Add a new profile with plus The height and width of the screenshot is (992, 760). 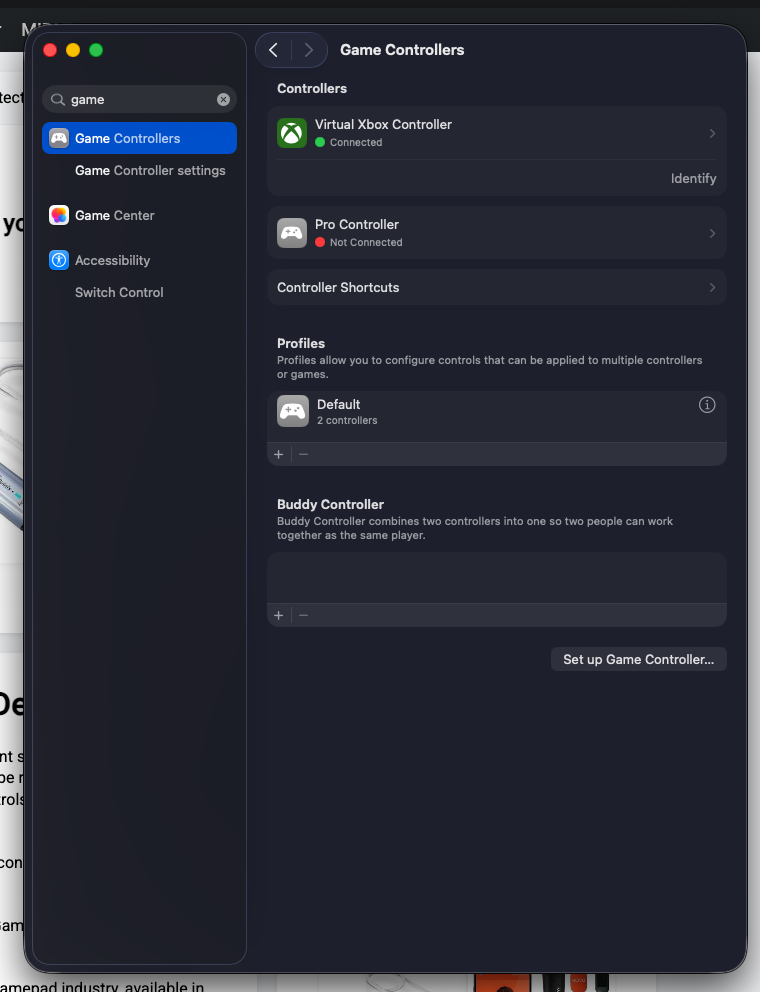point(278,454)
